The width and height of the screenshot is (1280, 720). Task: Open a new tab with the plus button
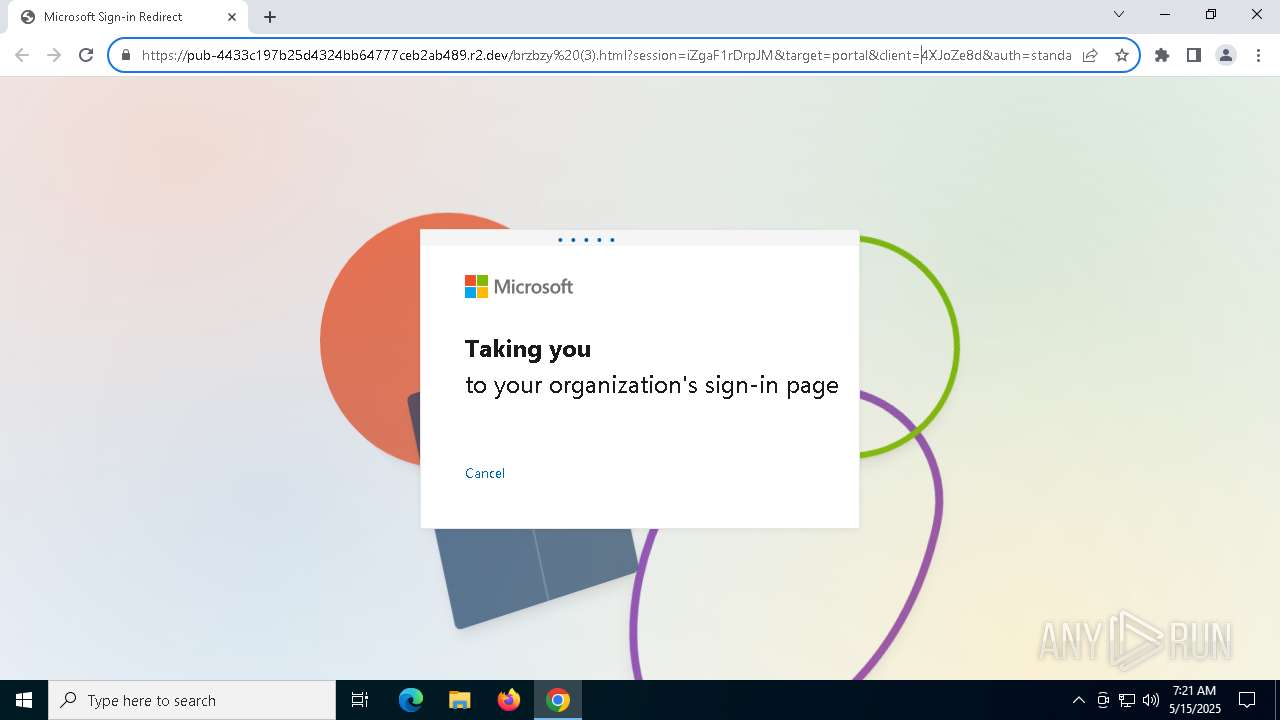[x=270, y=17]
